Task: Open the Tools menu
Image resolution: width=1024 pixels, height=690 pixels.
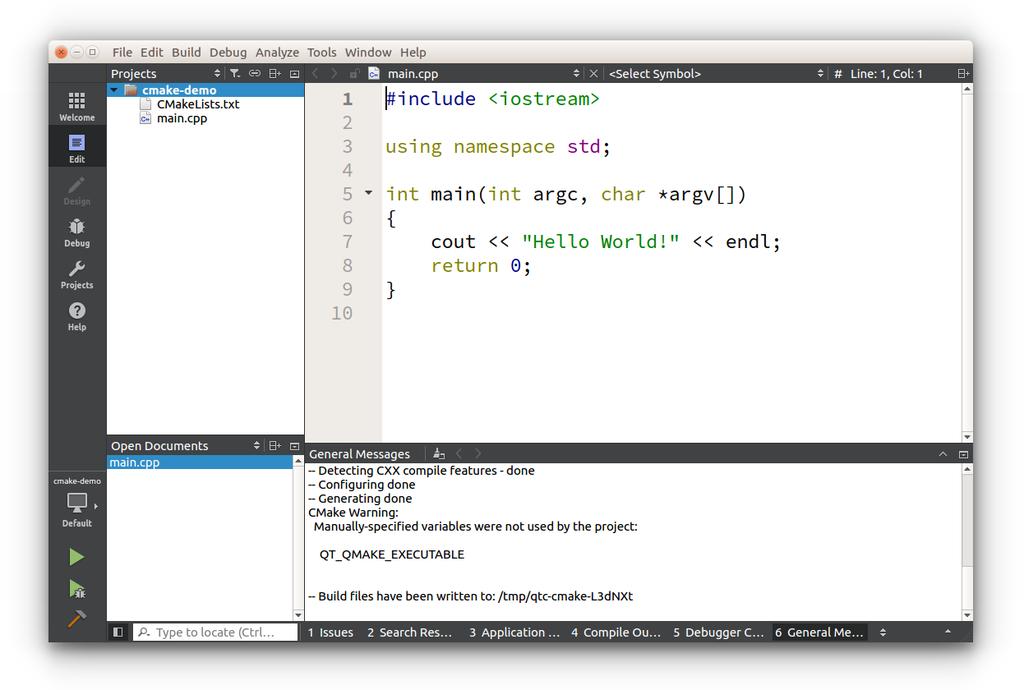Action: pos(322,52)
